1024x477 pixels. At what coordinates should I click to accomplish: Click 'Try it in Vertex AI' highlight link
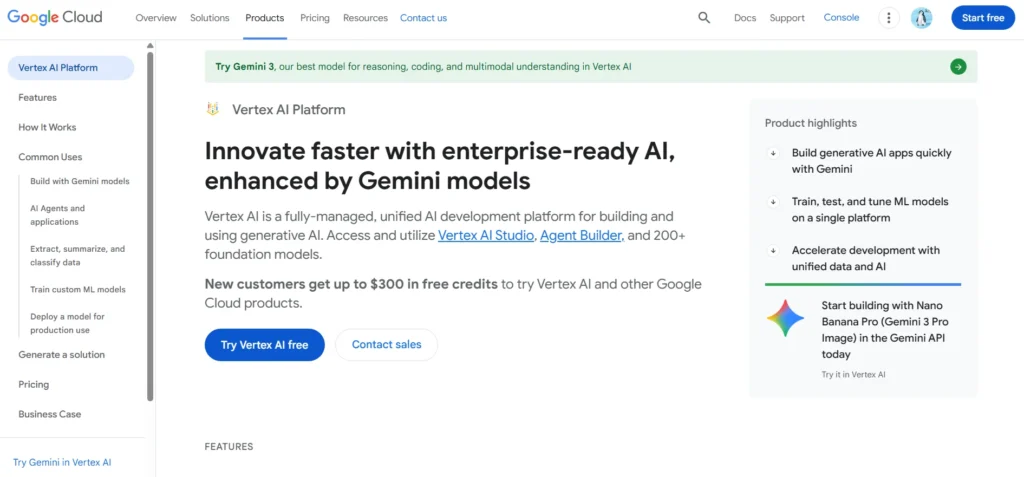coord(854,375)
